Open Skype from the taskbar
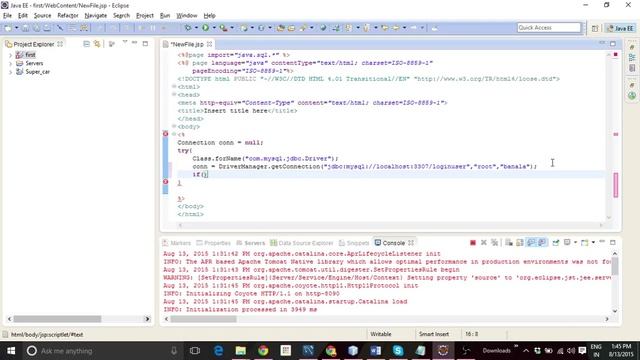640x360 pixels. coord(398,351)
